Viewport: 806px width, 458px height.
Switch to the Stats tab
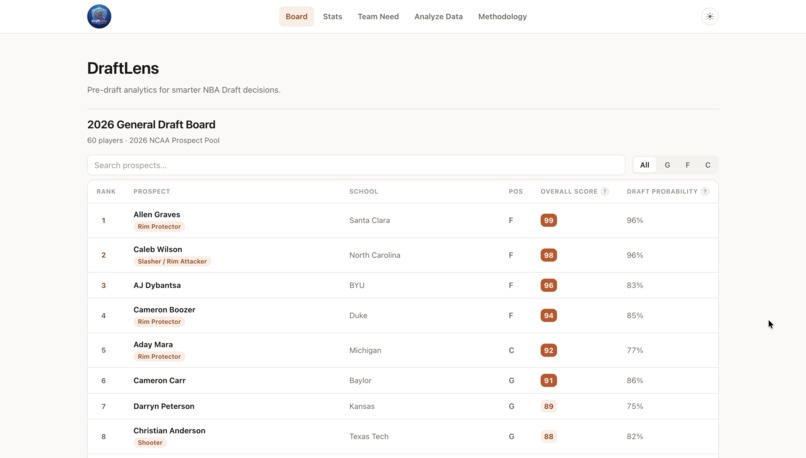tap(333, 16)
